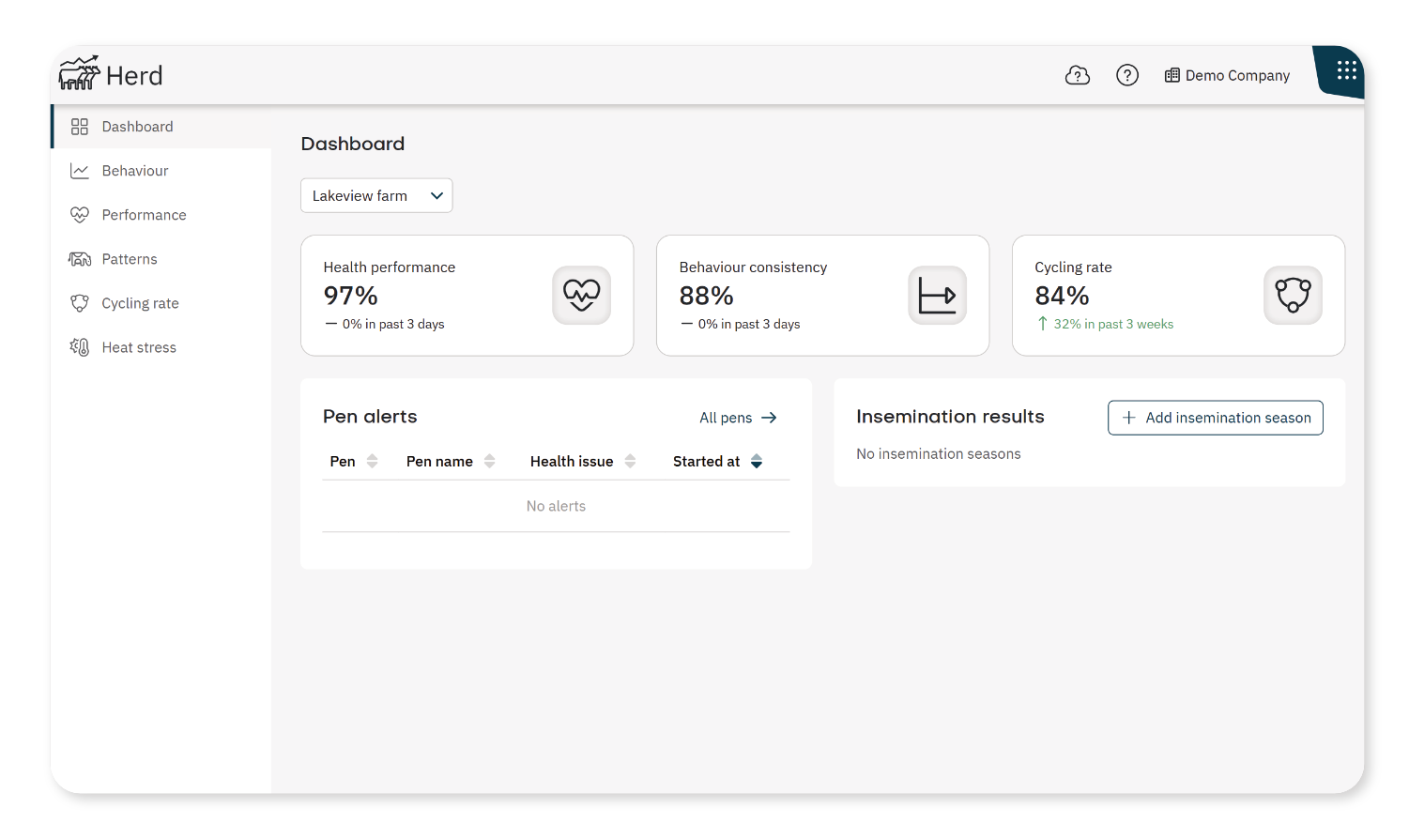Open the Lakeview farm dropdown

click(x=376, y=195)
